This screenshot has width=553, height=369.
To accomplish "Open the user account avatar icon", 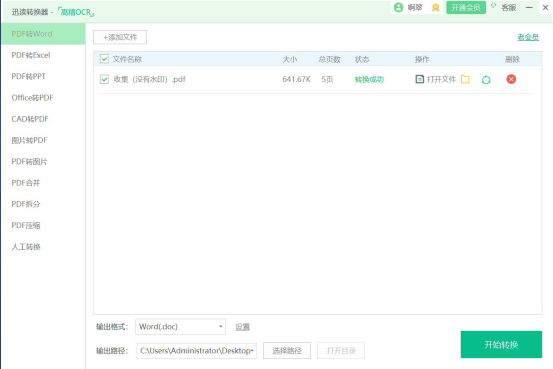I will [398, 7].
